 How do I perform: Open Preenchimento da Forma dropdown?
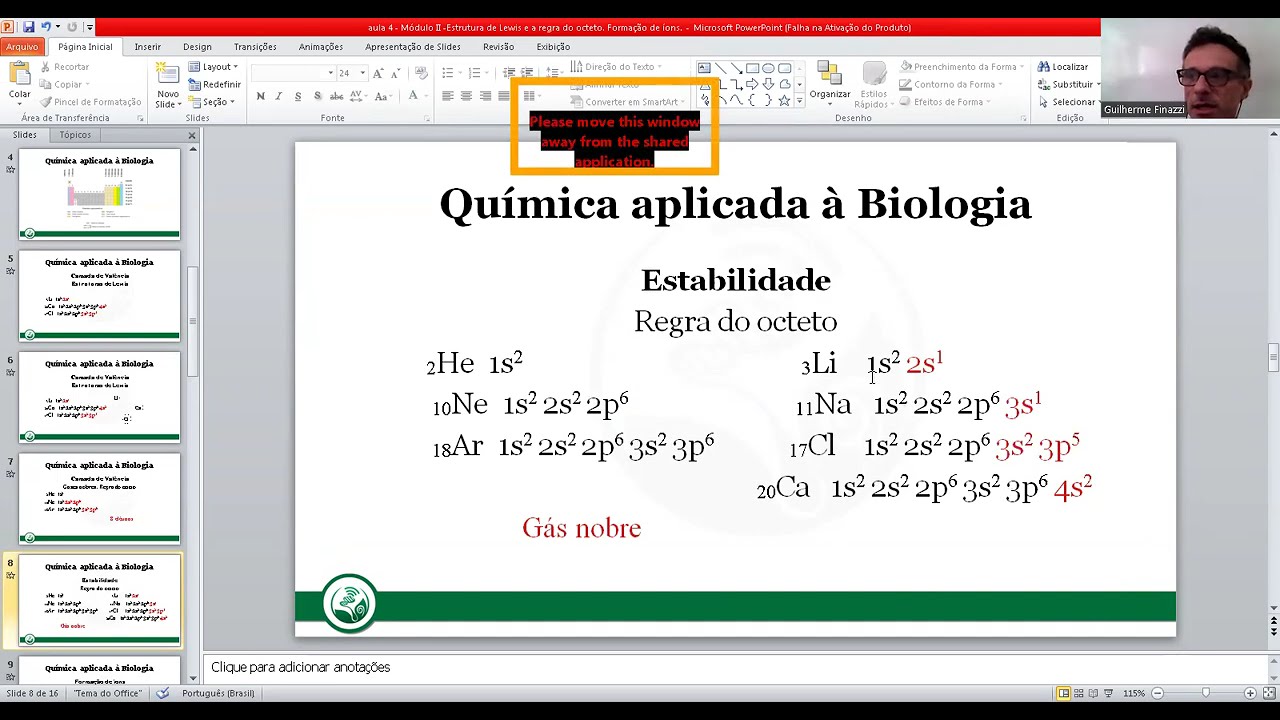click(x=962, y=67)
